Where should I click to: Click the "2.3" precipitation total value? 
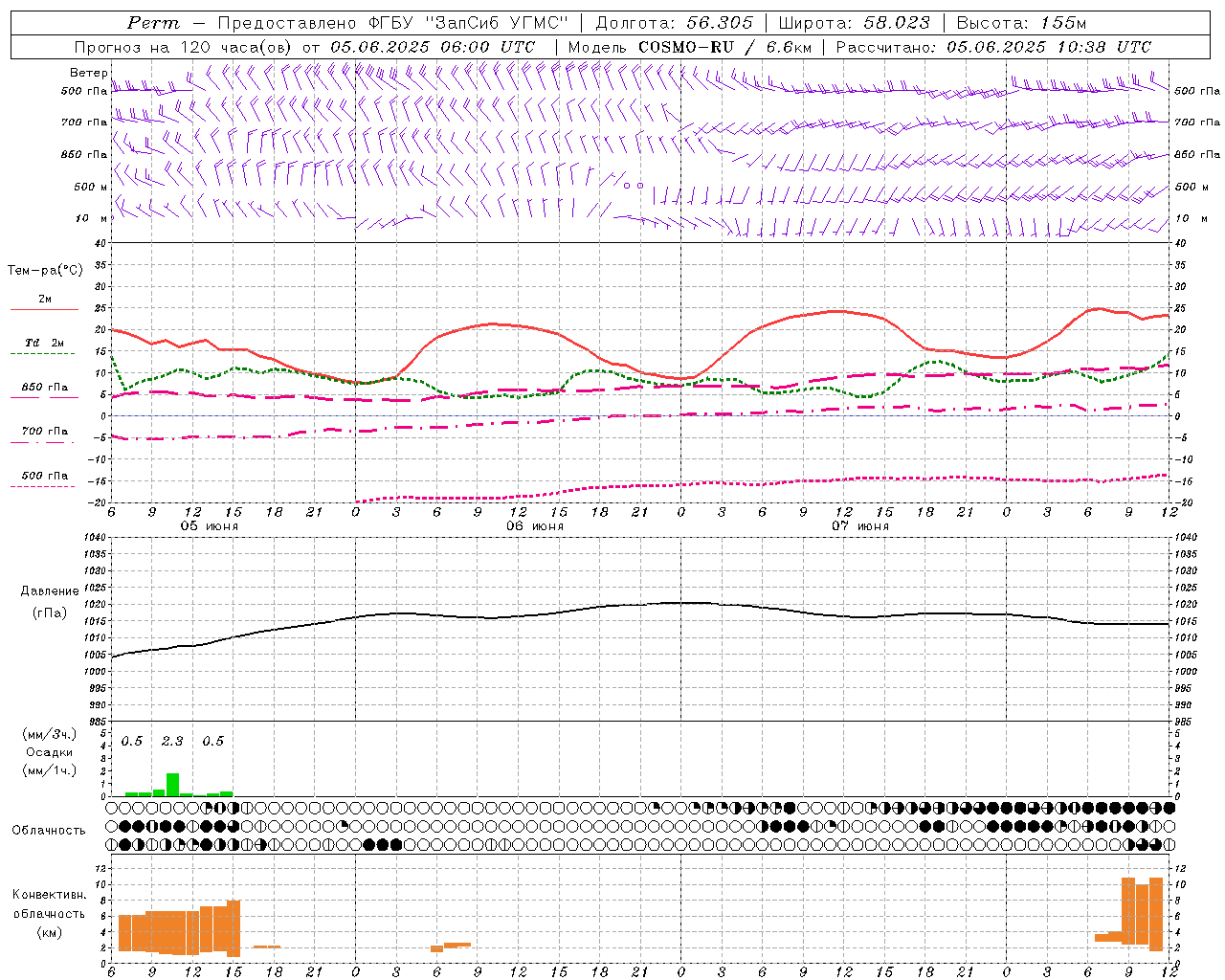[172, 742]
